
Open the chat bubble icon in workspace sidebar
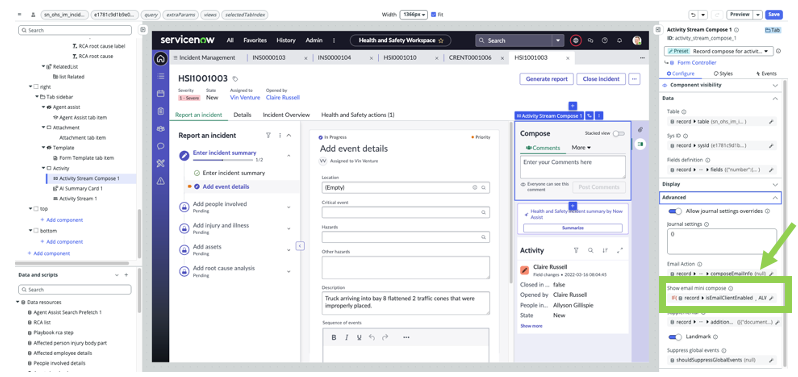coord(161,146)
